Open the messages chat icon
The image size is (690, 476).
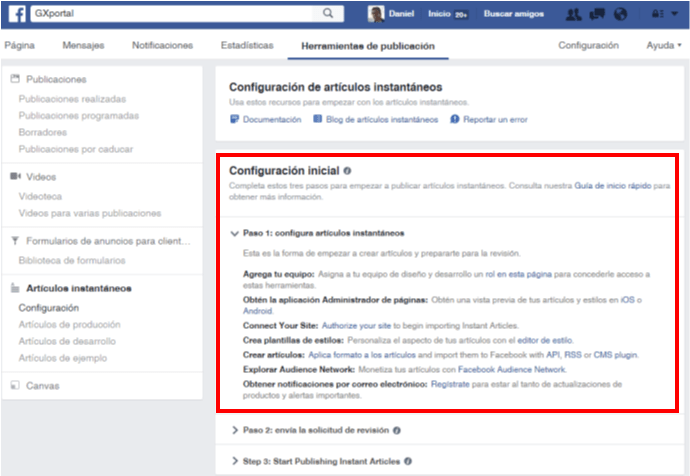[597, 14]
